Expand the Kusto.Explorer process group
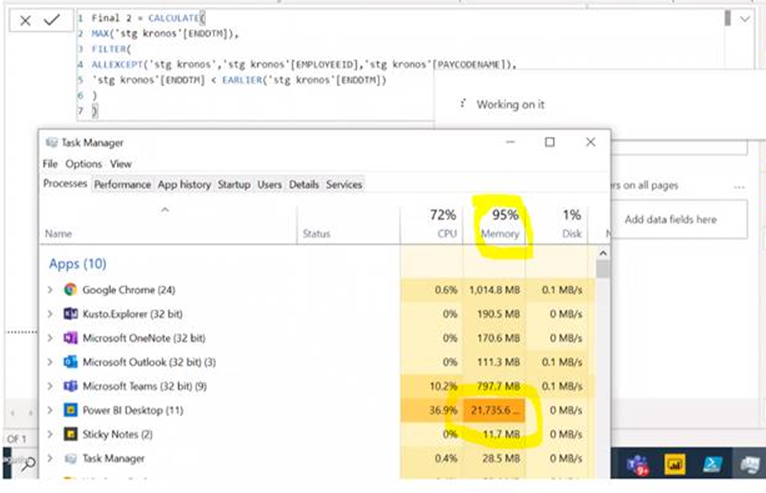Image resolution: width=766 pixels, height=493 pixels. [50, 314]
